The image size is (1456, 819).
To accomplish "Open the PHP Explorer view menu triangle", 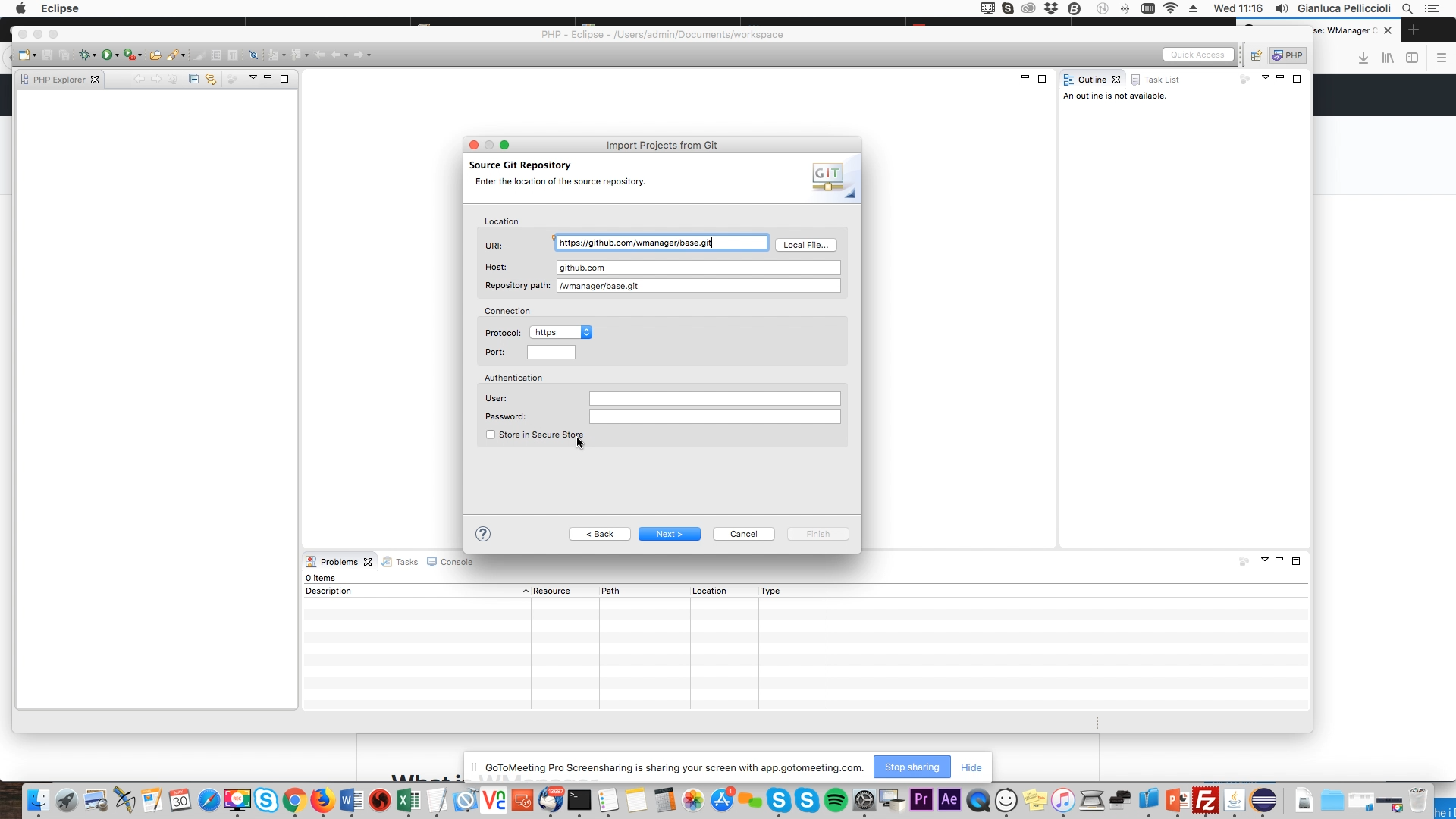I will (253, 77).
